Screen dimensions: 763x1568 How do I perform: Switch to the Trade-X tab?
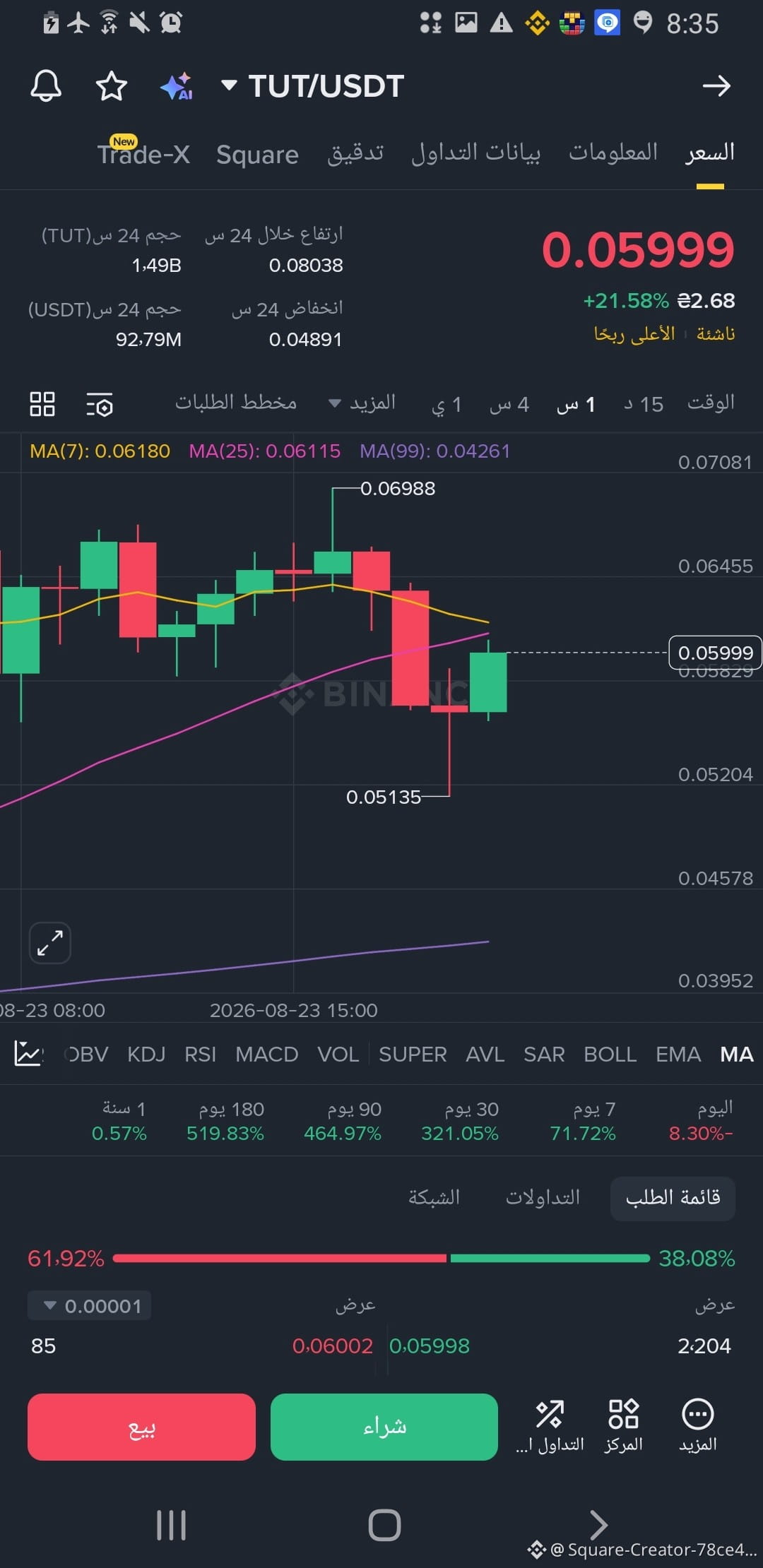coord(143,153)
